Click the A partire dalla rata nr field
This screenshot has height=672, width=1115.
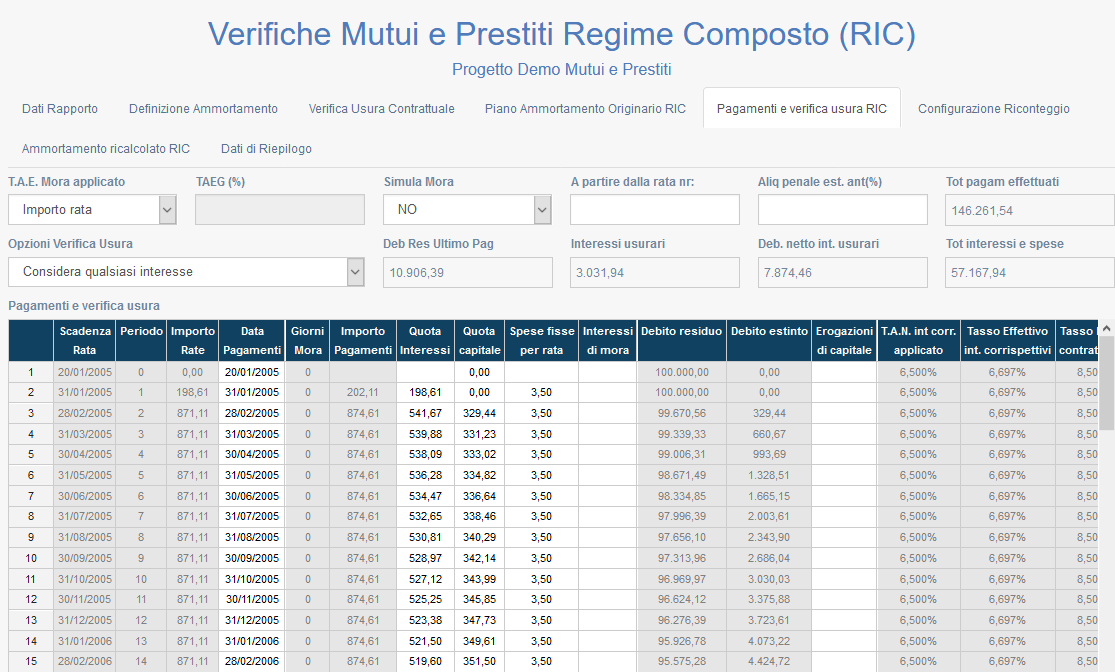(655, 210)
